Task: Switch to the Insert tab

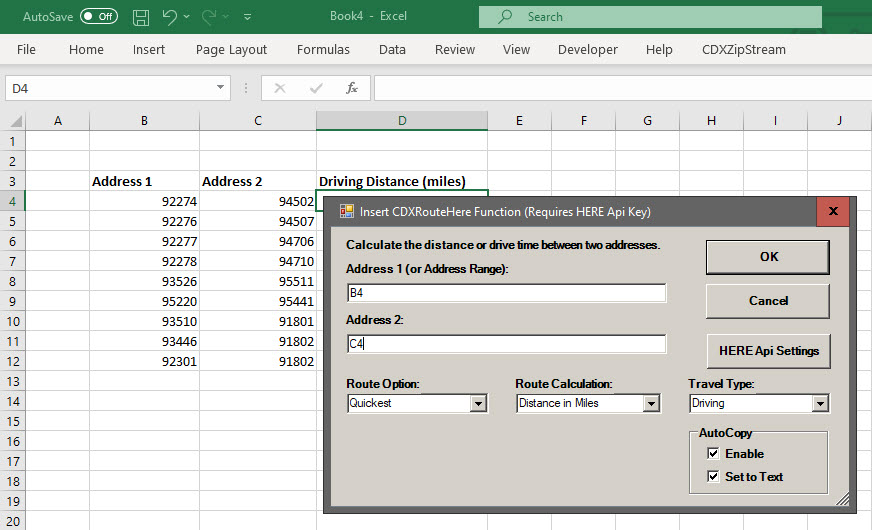Action: click(x=148, y=49)
